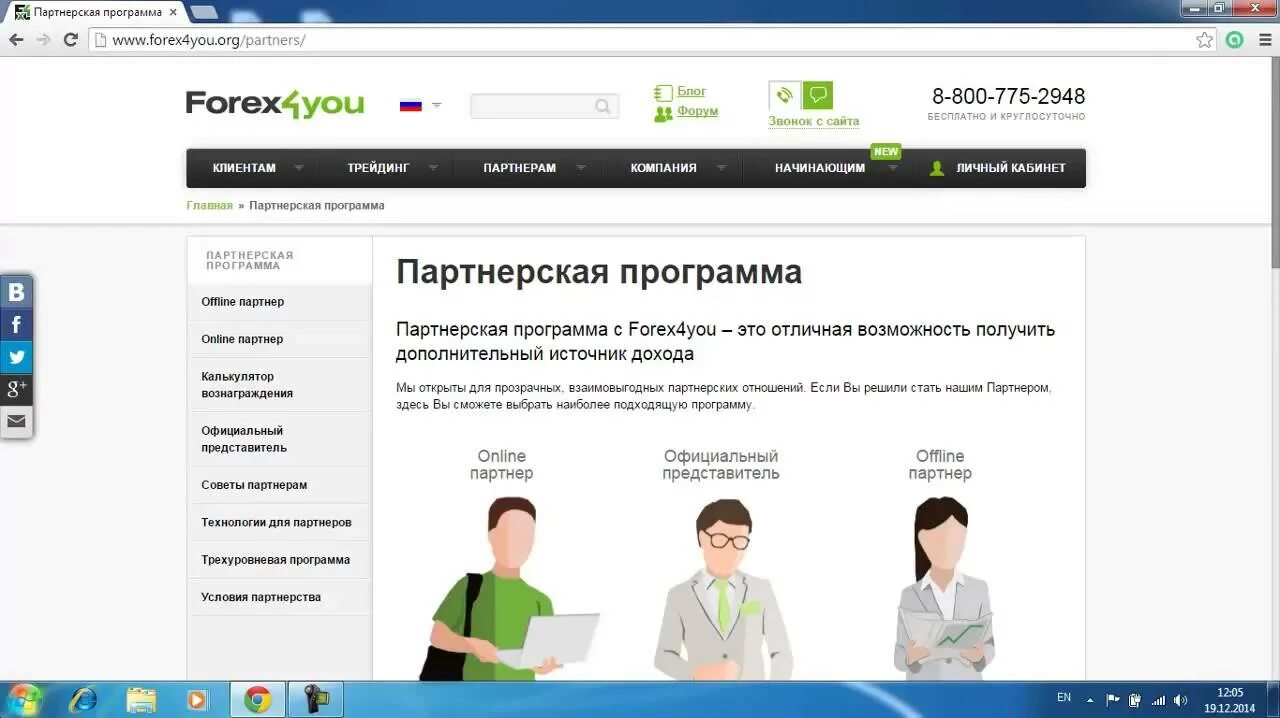Open the Chrome menu icon
This screenshot has height=718, width=1280.
tap(1264, 40)
